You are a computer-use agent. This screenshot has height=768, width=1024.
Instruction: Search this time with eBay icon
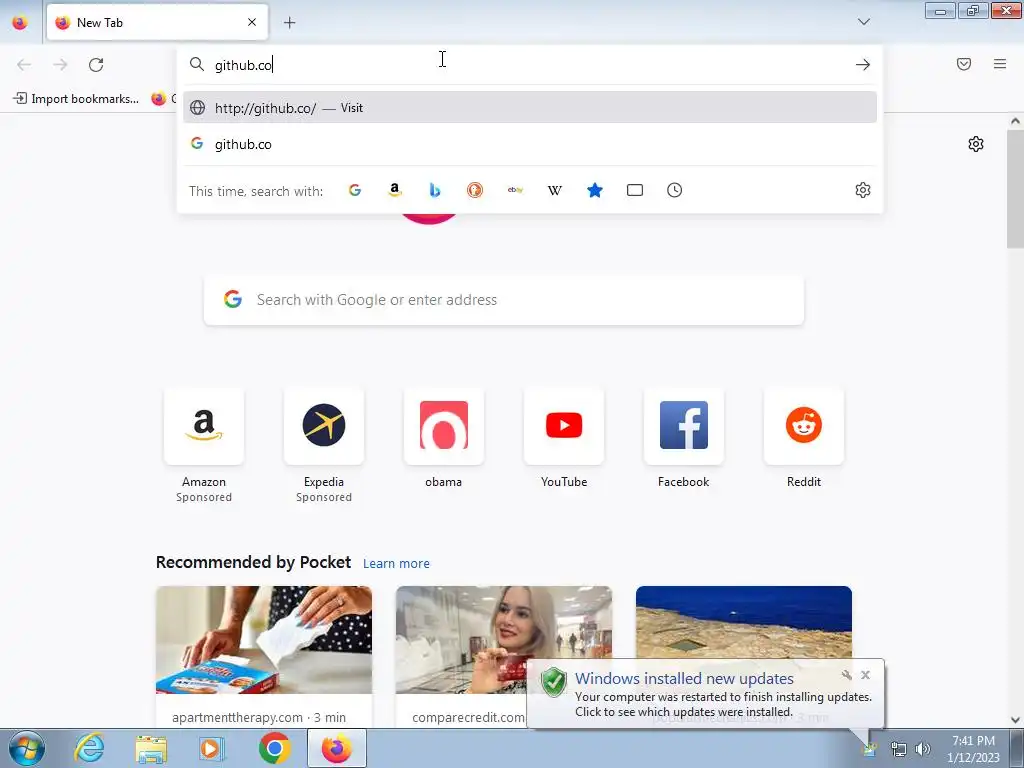point(515,190)
